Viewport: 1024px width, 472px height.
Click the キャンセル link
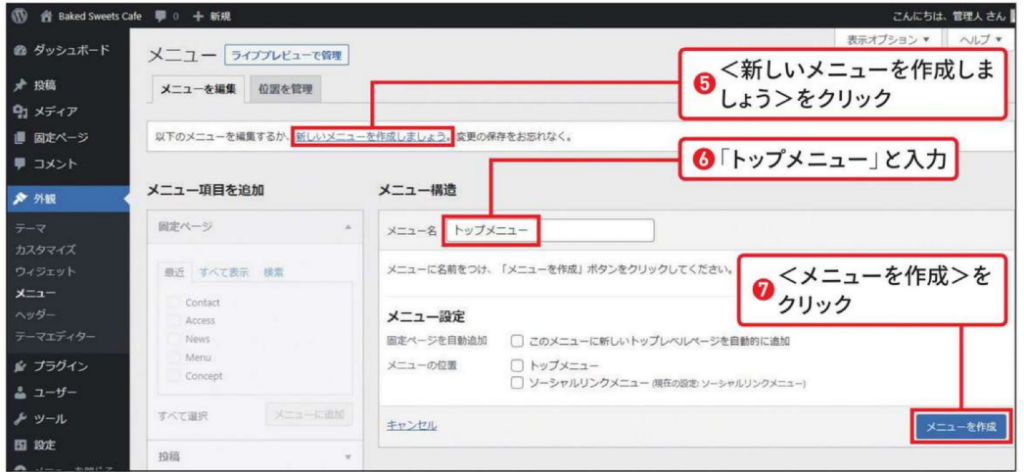(411, 425)
